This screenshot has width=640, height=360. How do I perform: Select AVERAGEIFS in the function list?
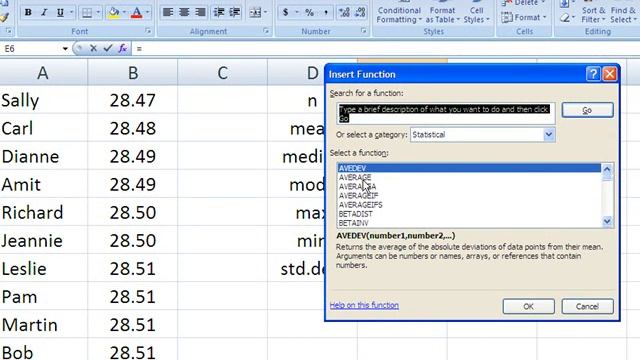pos(469,205)
